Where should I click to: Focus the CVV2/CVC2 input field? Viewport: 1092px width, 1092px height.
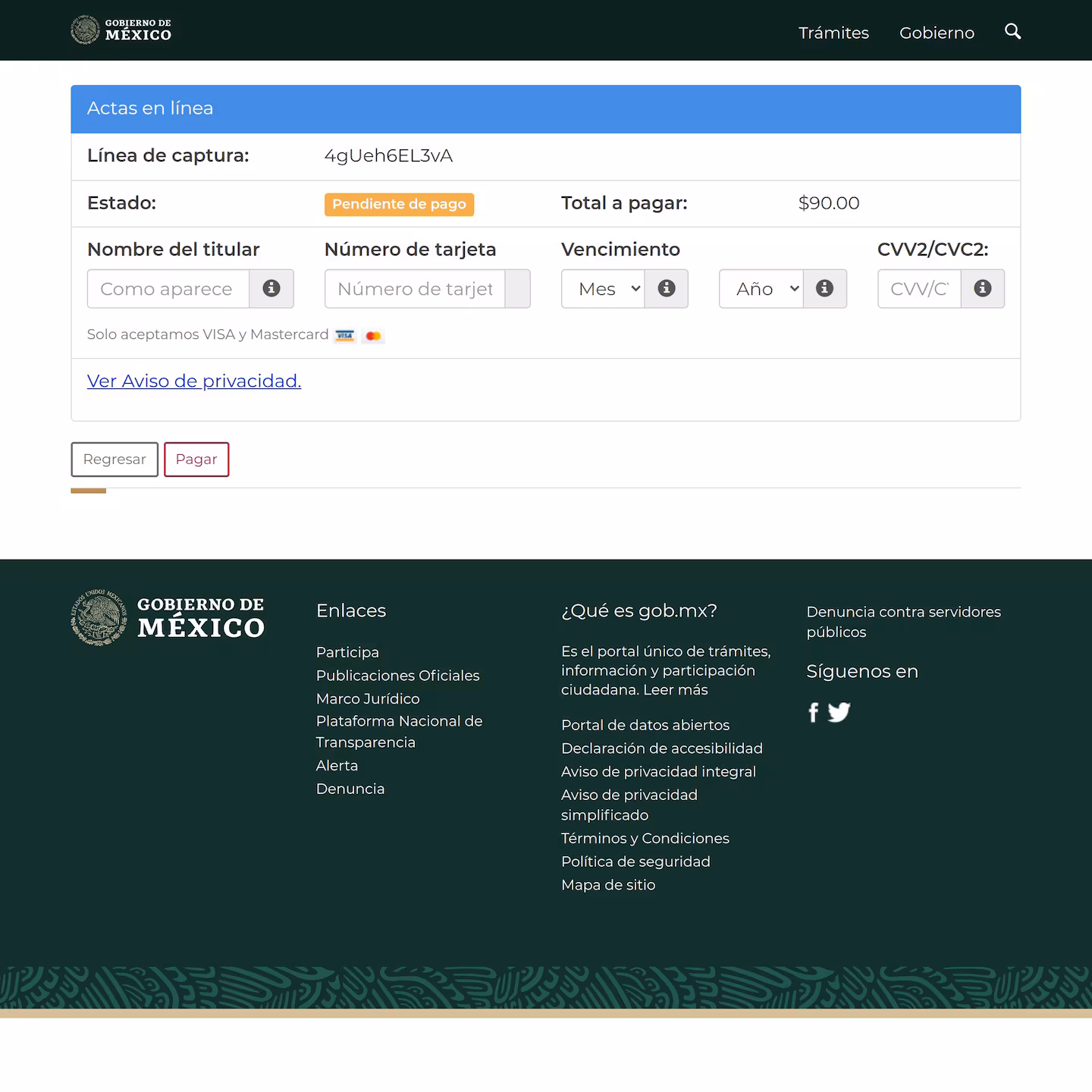[919, 289]
